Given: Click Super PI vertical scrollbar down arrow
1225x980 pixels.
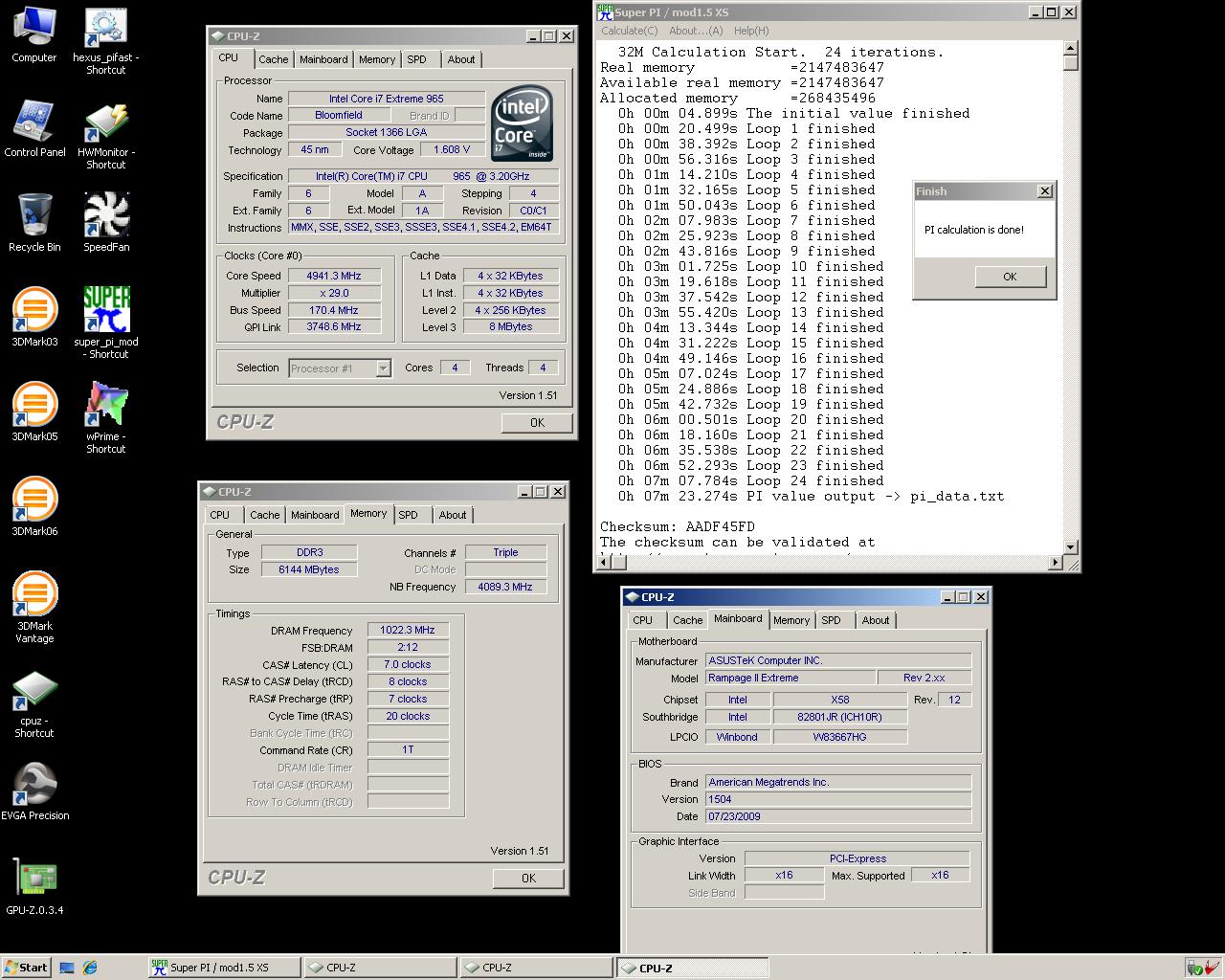Looking at the screenshot, I should 1070,546.
